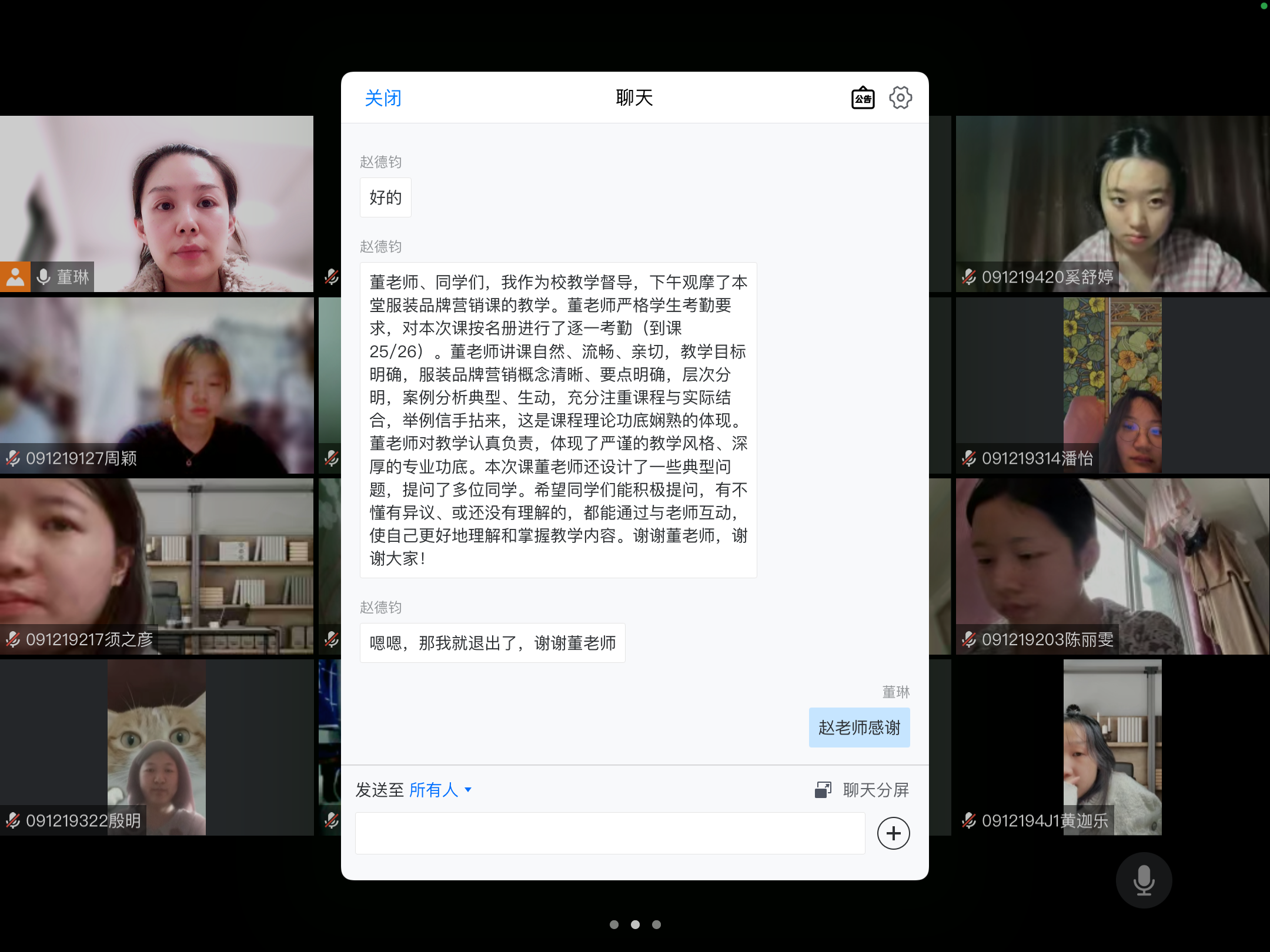Click muted mic icon next to 091219322殷明

tap(13, 820)
